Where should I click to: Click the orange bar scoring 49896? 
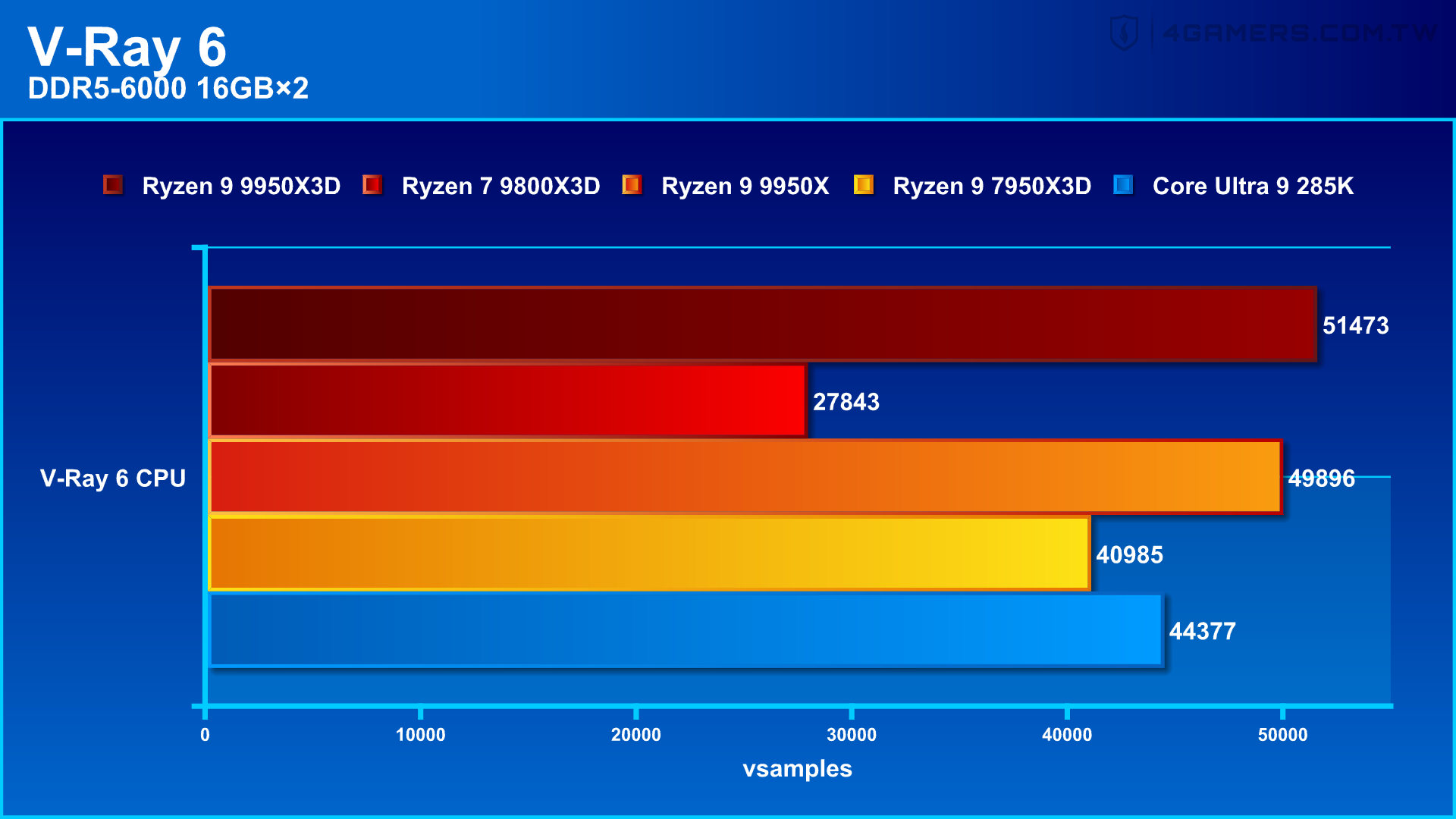[x=745, y=477]
